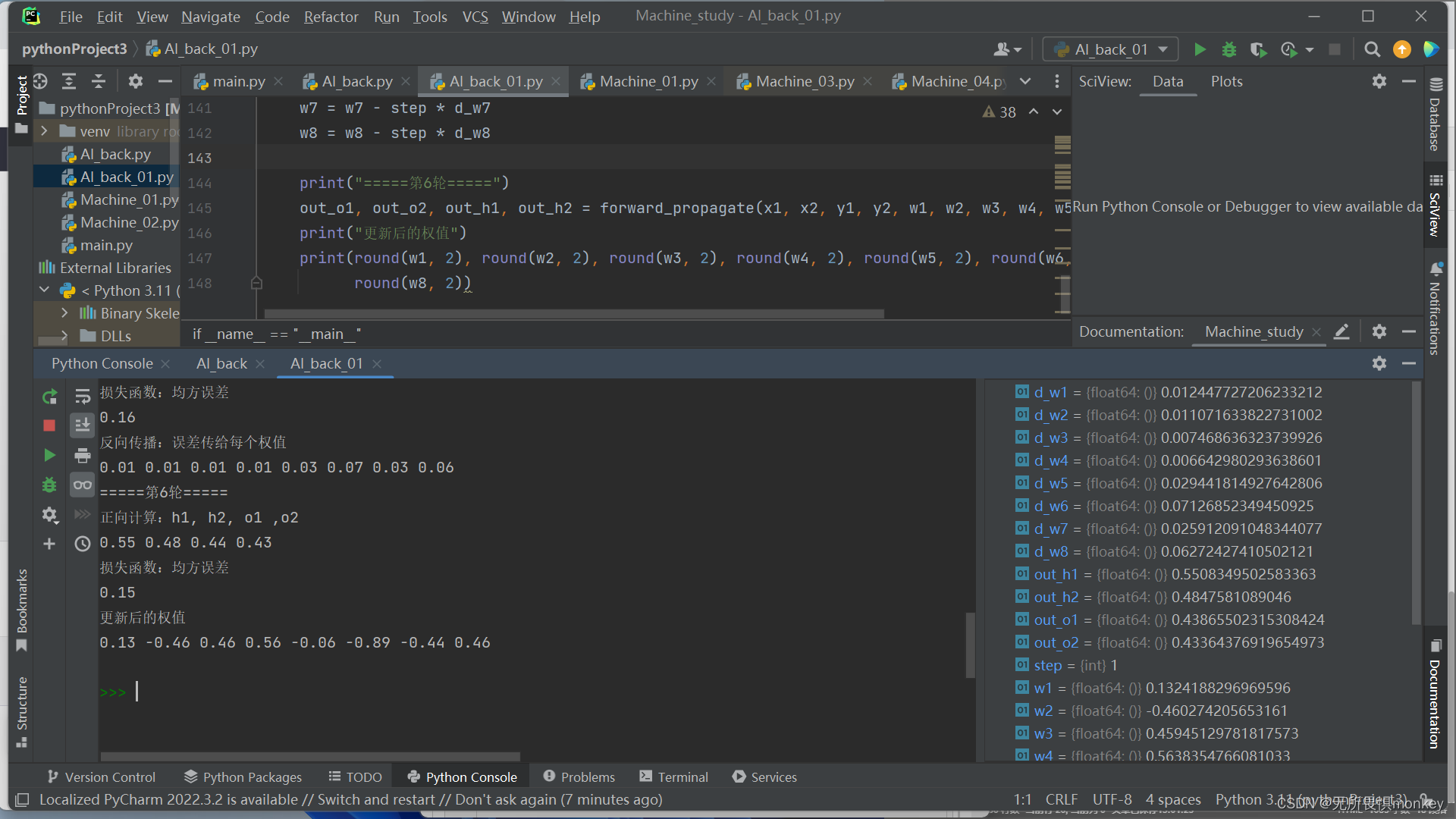Screen dimensions: 1456x819
Task: Select opened file target icon in Project
Action: coord(40,81)
